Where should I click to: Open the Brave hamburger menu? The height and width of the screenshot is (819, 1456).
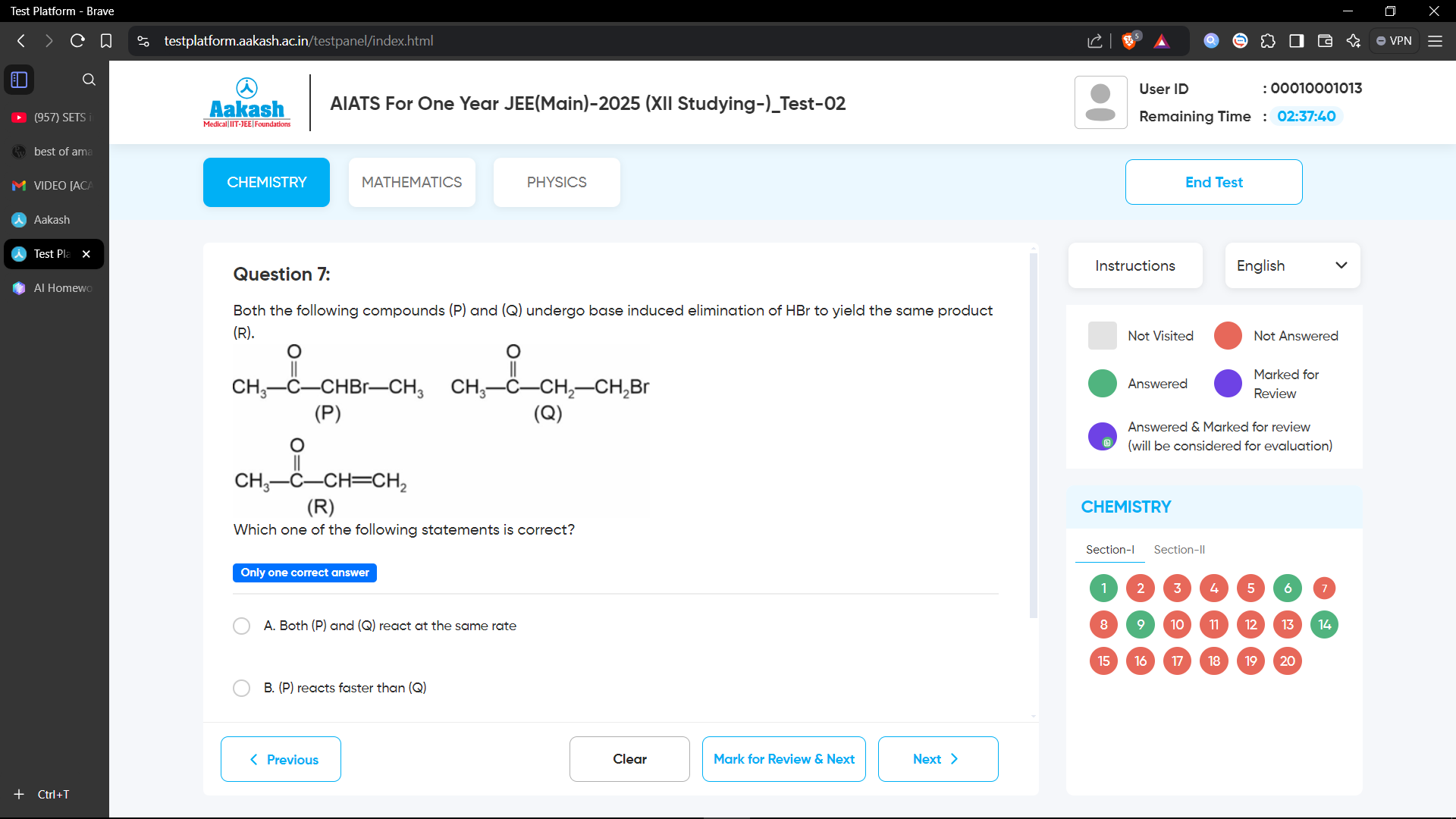click(x=1435, y=41)
